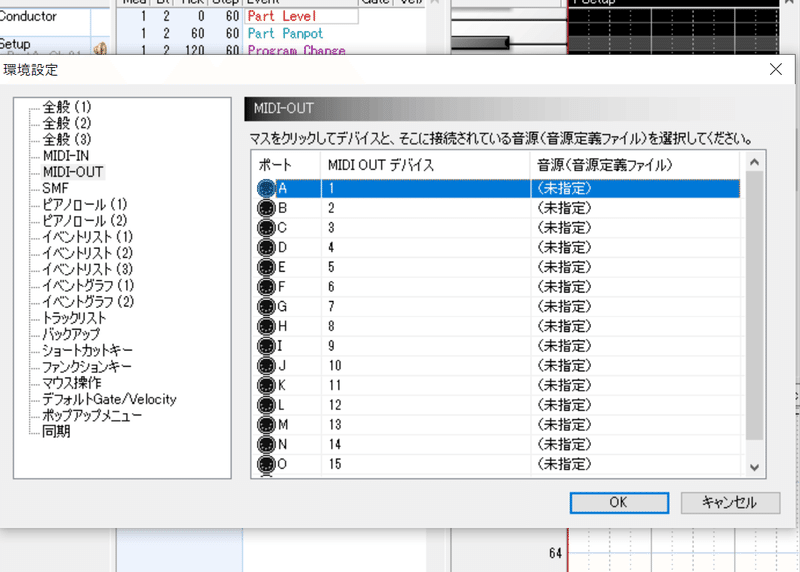This screenshot has width=800, height=572.
Task: Click scroll down arrow of port list
Action: 754,467
